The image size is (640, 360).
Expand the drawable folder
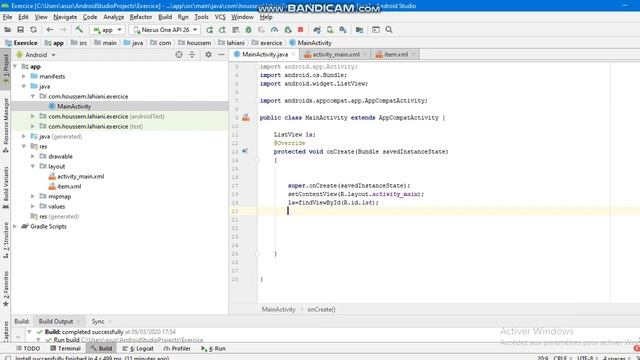click(33, 156)
